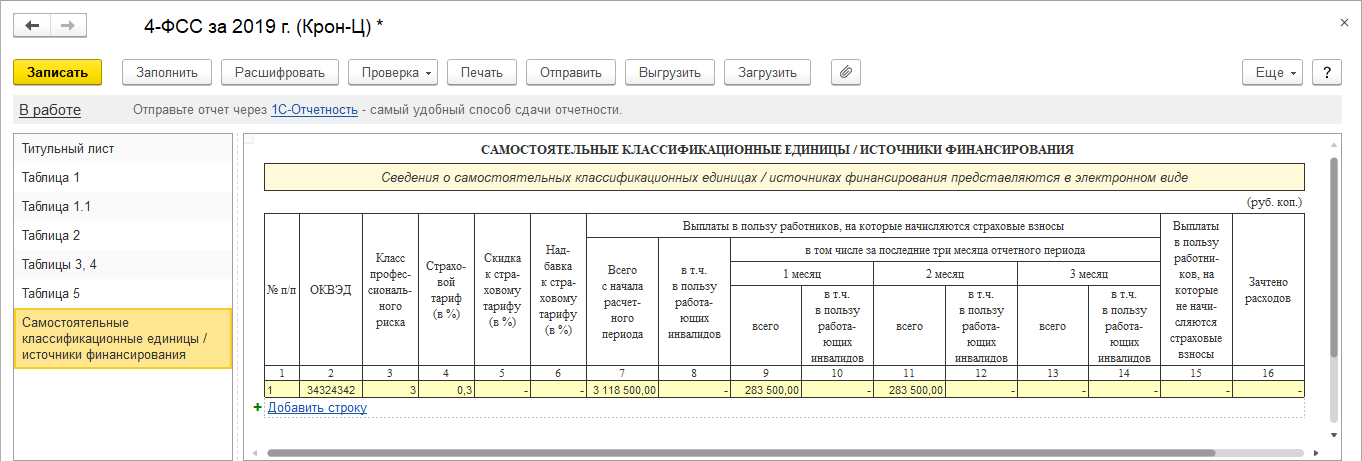
Task: Switch to Таблица 1 section
Action: coord(122,178)
